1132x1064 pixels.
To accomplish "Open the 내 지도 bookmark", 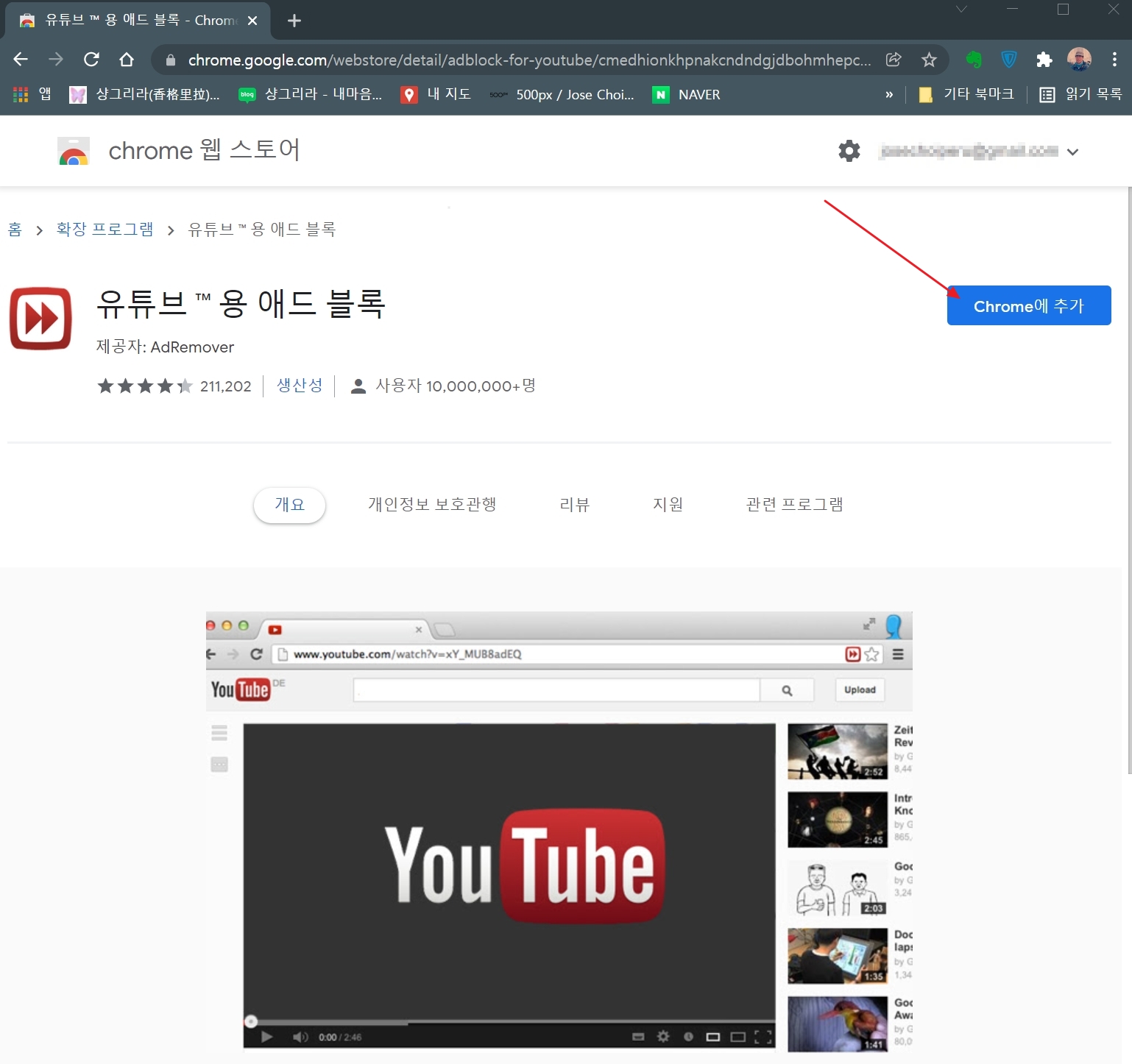I will (436, 94).
